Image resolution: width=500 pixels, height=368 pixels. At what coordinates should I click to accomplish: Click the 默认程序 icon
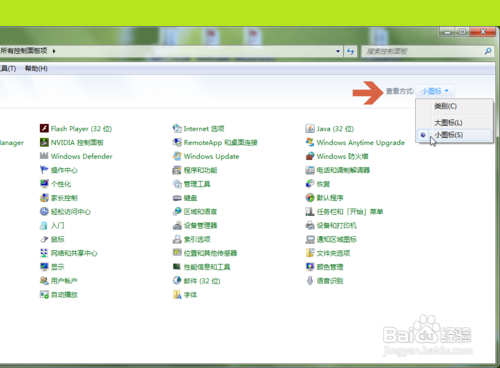click(310, 198)
